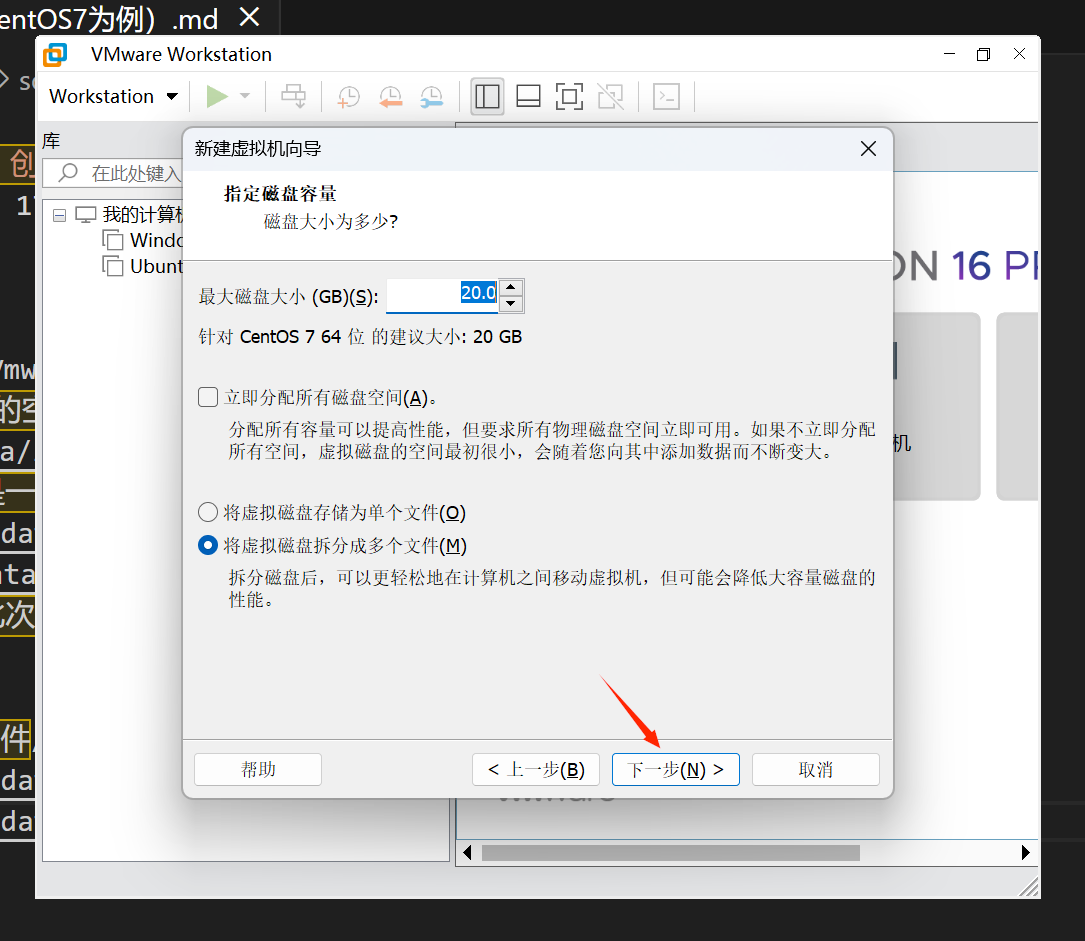This screenshot has height=941, width=1085.
Task: Open the console view icon
Action: pyautogui.click(x=666, y=96)
